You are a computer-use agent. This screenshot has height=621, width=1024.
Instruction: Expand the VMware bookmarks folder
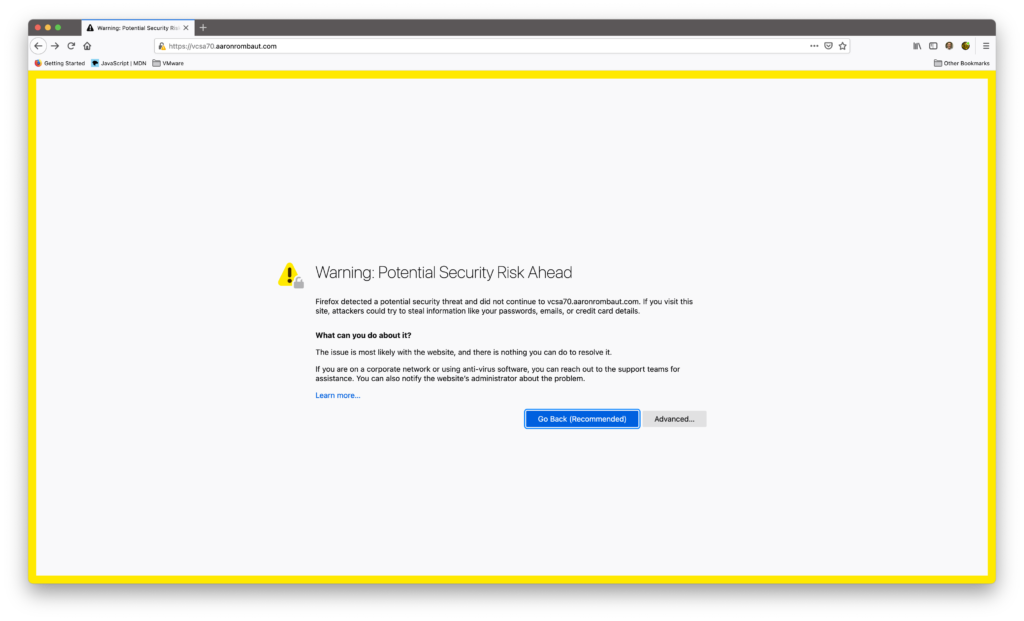(x=168, y=63)
